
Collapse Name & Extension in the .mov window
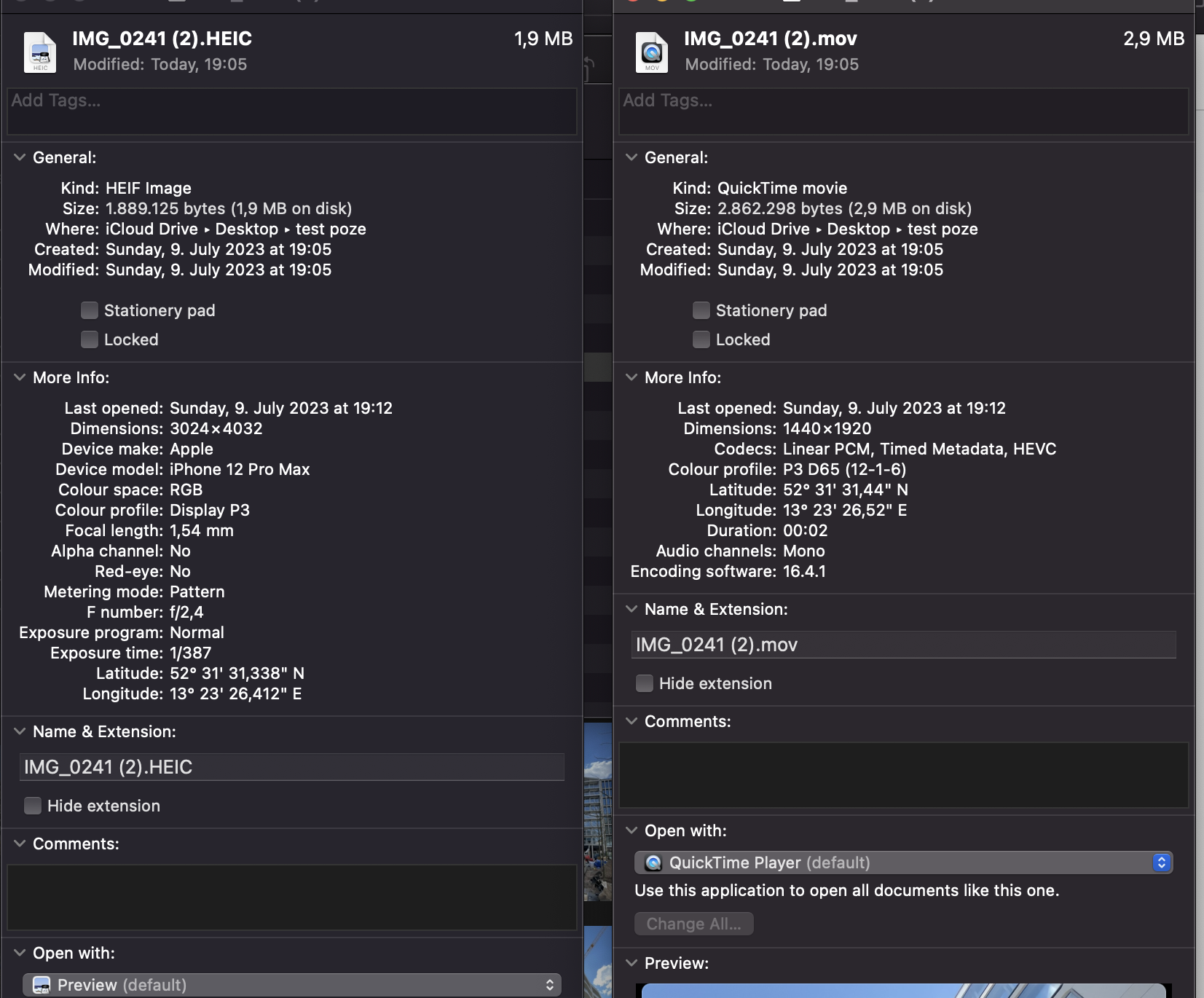pos(631,609)
